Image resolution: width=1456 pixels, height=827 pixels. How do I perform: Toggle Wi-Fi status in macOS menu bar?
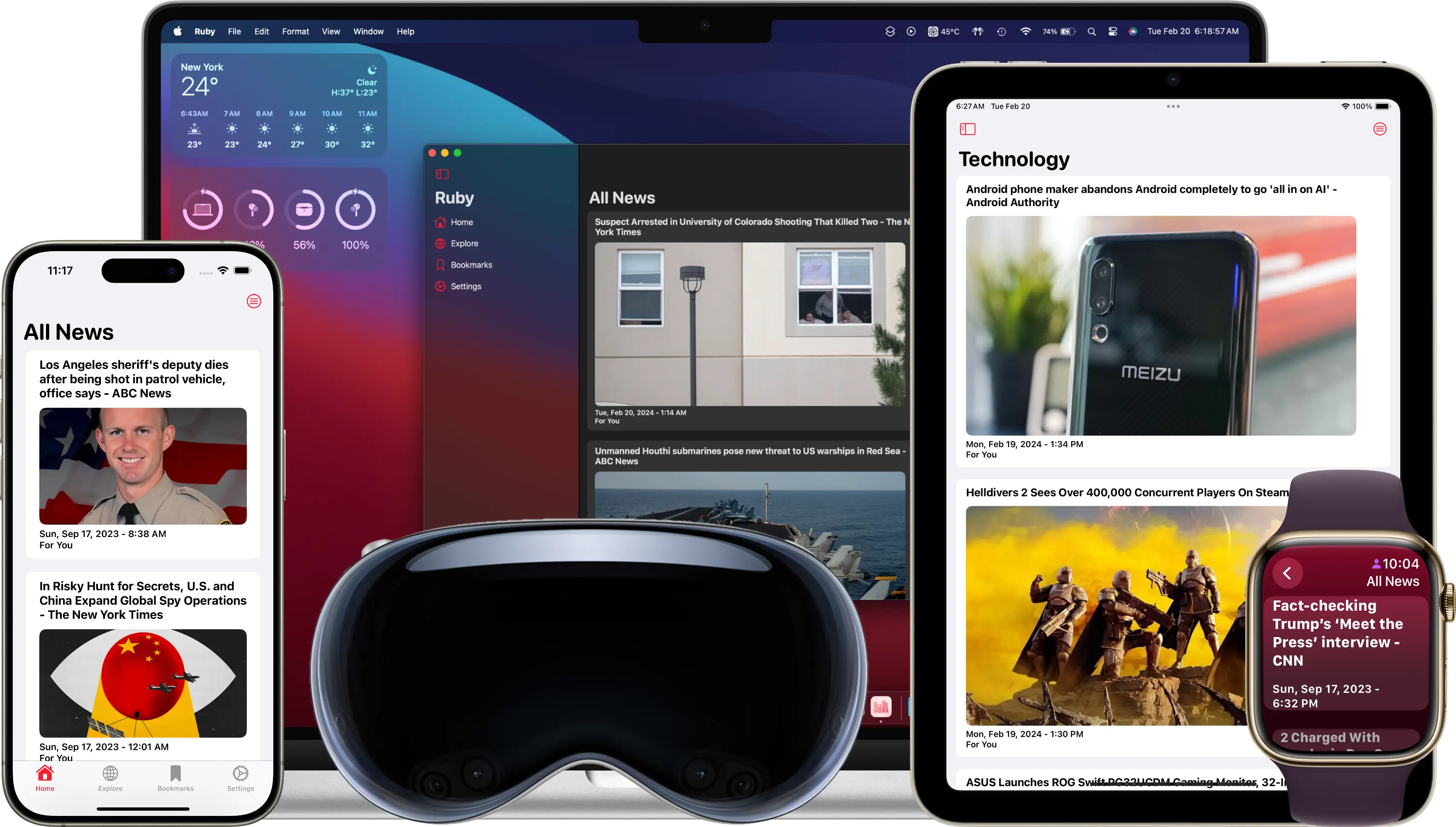[1025, 31]
